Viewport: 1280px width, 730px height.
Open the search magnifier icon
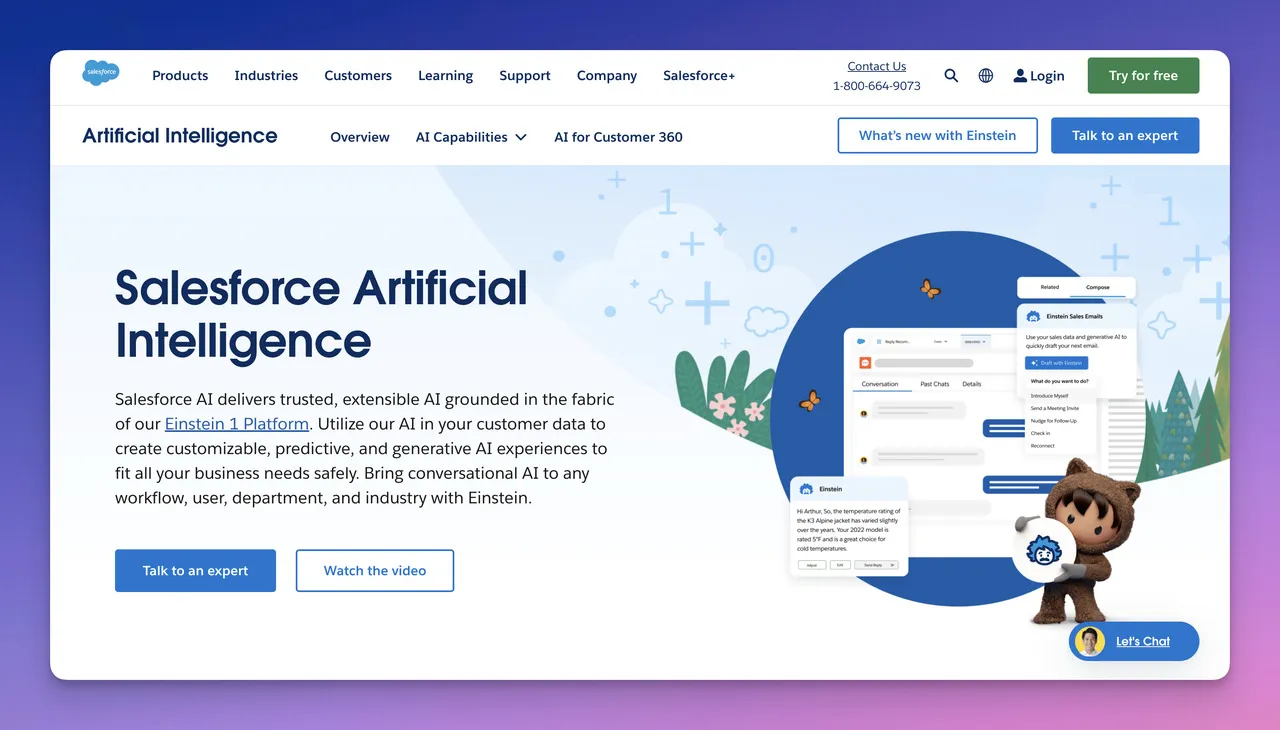click(951, 75)
